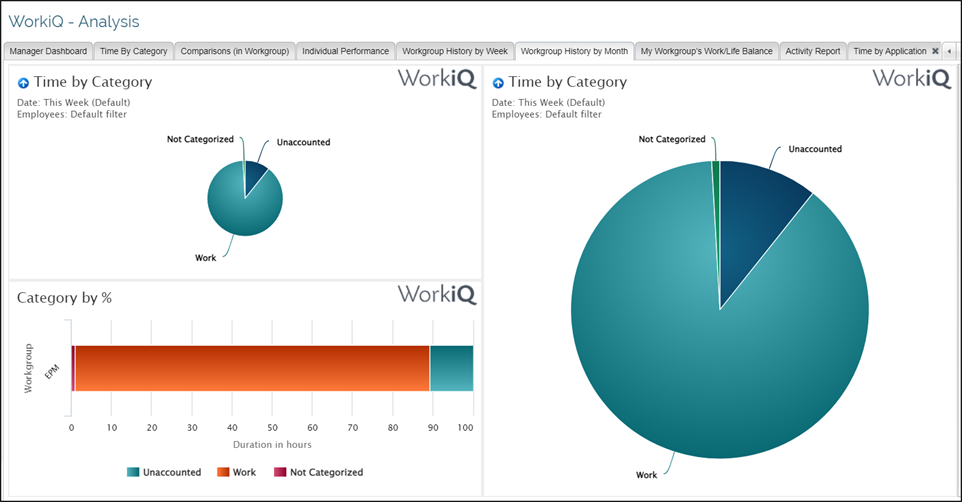Select My Workgroup's Work/Life Balance tab
The width and height of the screenshot is (962, 502).
(706, 51)
